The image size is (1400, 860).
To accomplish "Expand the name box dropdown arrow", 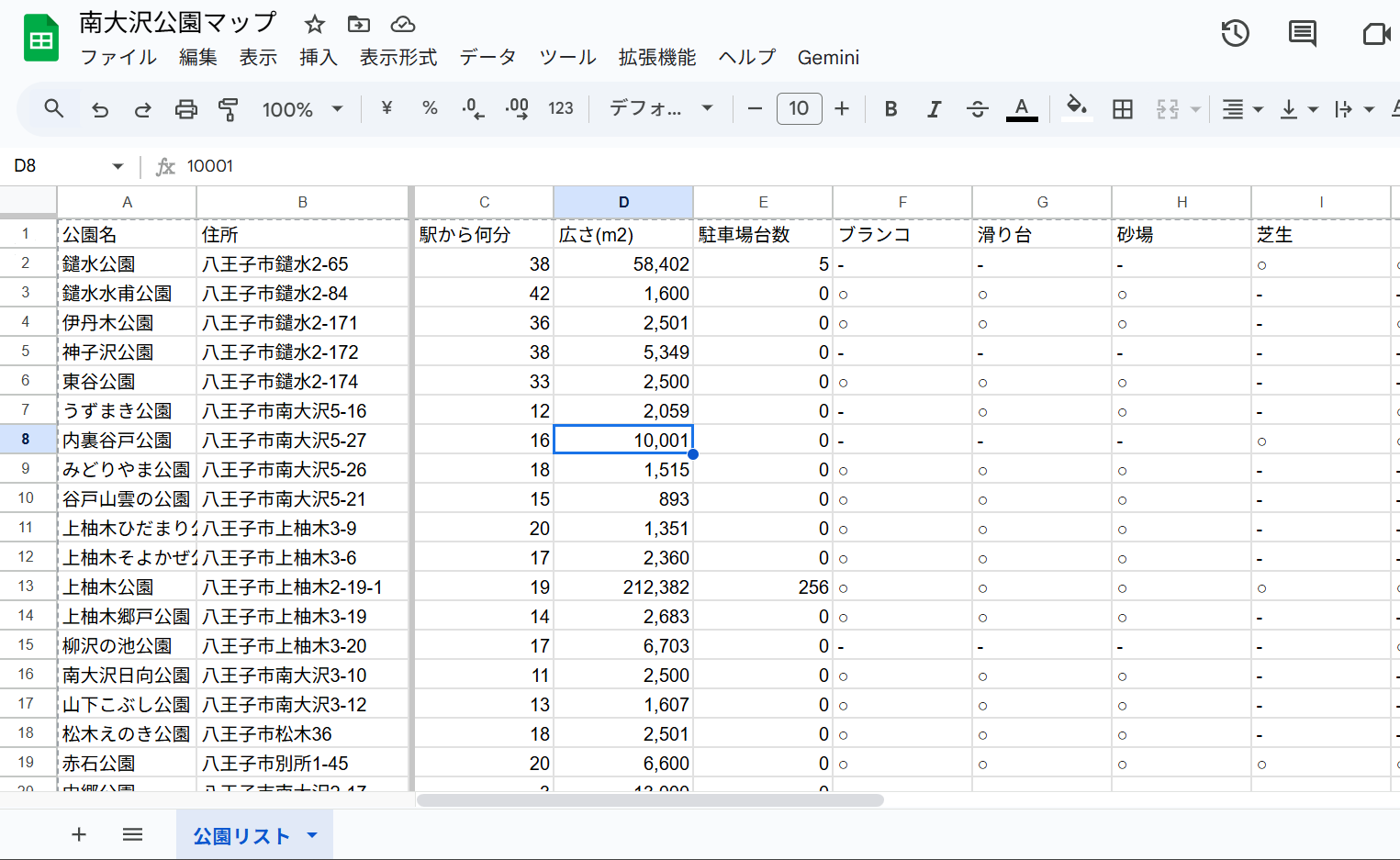I will (x=118, y=166).
